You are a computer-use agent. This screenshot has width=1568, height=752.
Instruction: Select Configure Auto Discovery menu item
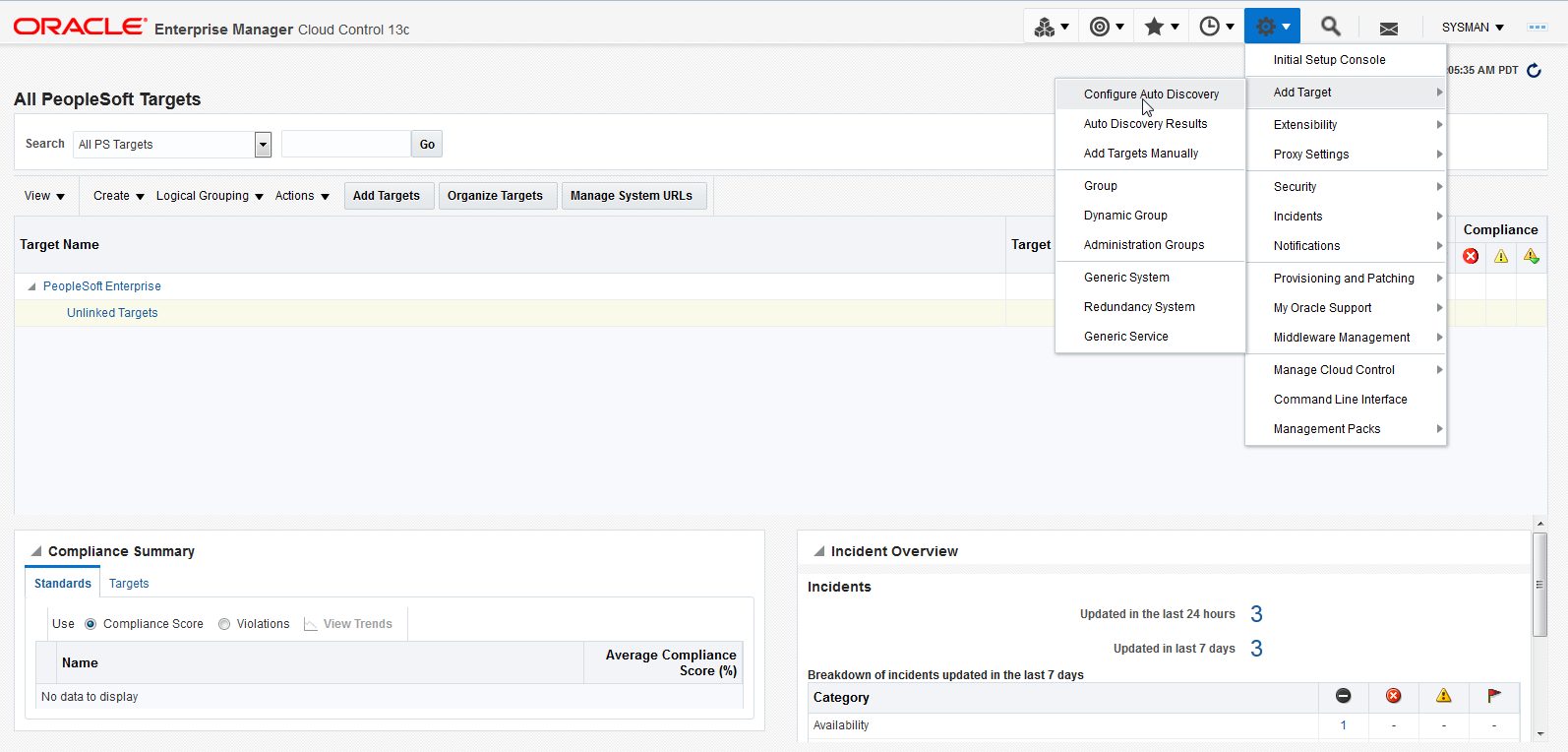(1151, 94)
